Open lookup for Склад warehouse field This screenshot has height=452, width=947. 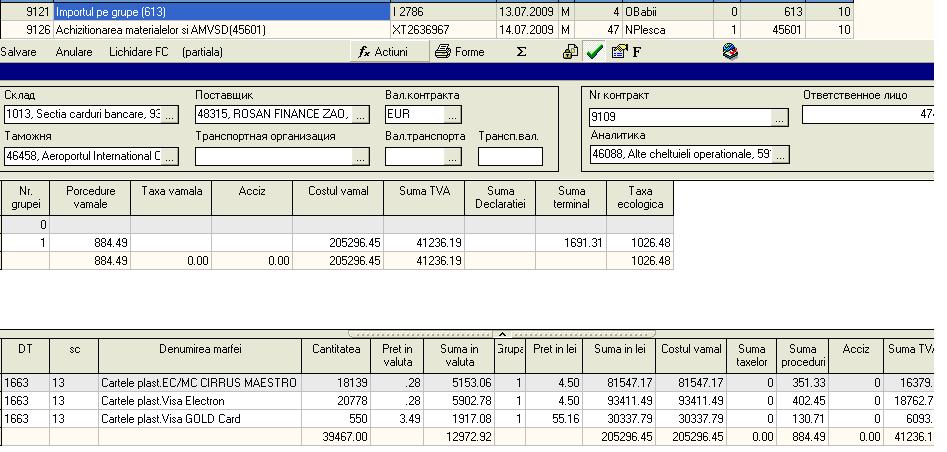tap(170, 115)
